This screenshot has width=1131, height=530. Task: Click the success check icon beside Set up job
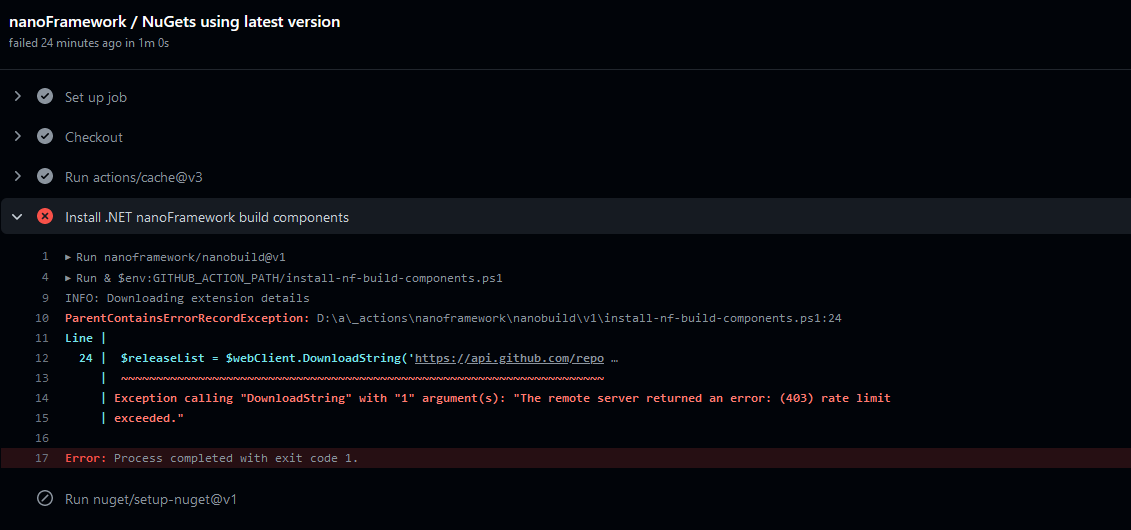45,97
